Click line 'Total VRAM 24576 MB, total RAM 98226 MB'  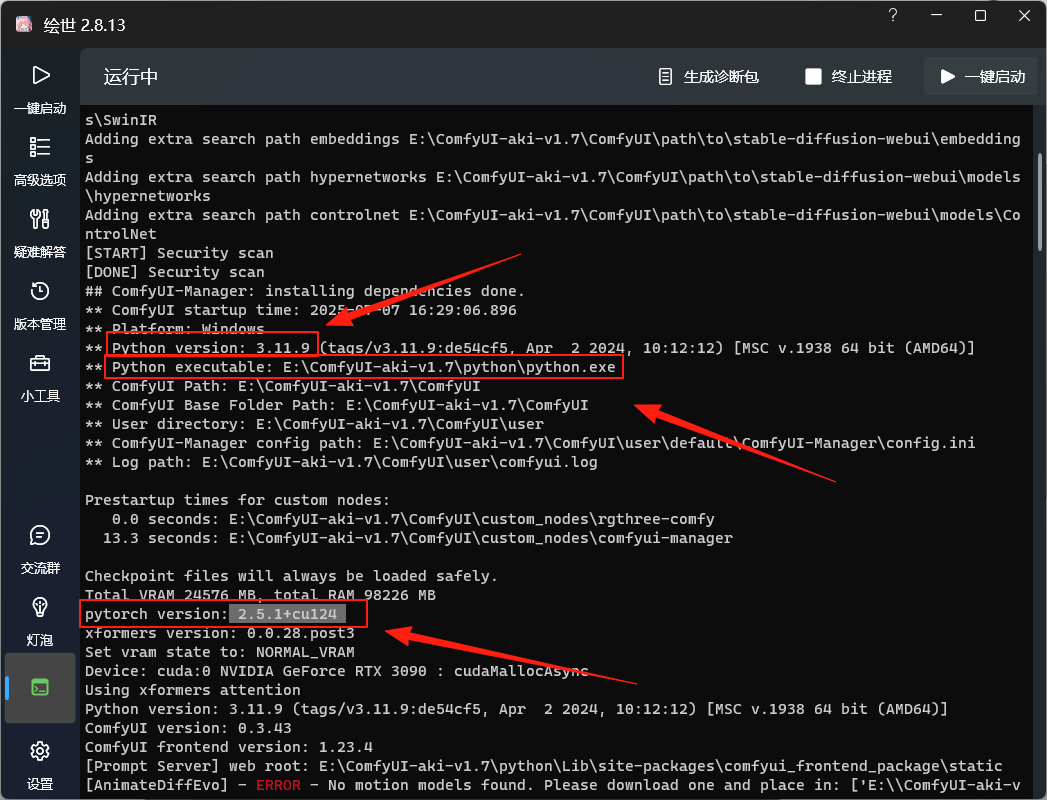[260, 595]
